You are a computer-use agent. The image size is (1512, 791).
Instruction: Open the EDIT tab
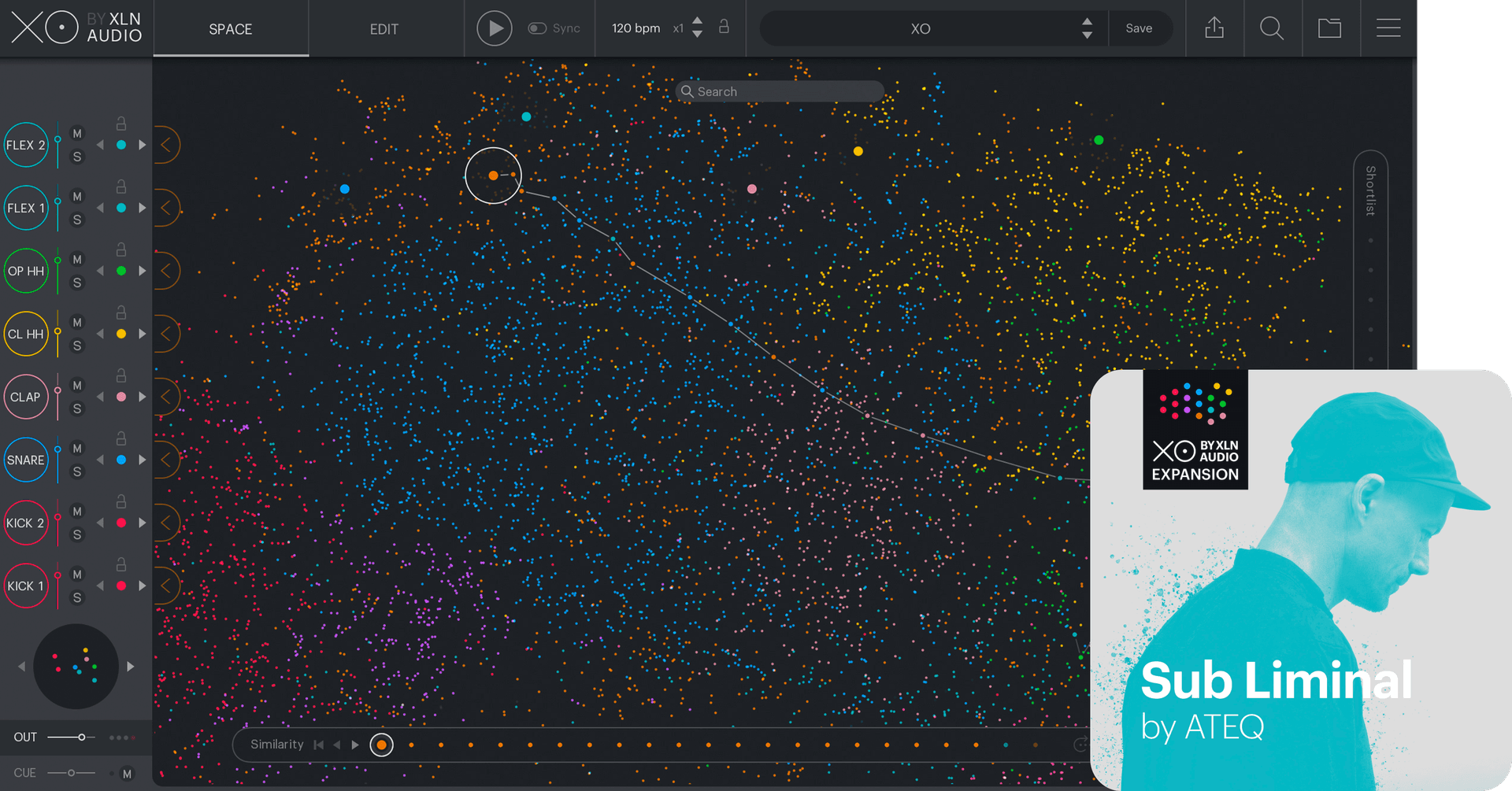pos(384,29)
